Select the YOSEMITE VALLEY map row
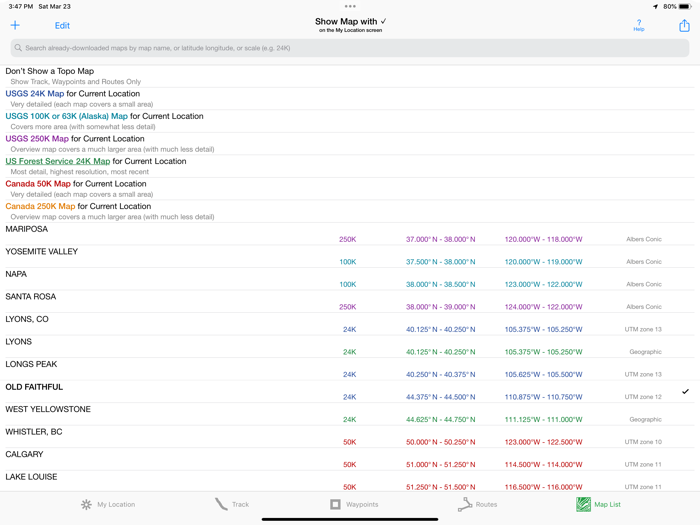The width and height of the screenshot is (700, 525). (x=350, y=257)
